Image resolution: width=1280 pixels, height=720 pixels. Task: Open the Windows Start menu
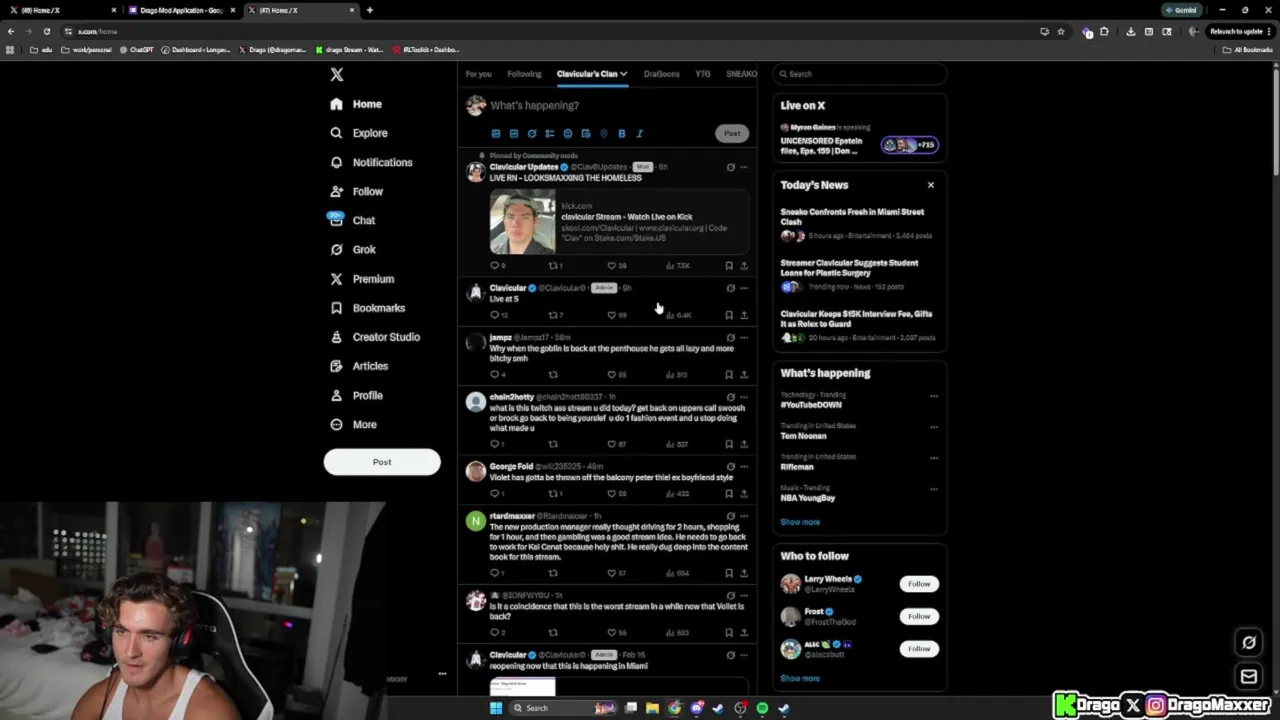[495, 708]
